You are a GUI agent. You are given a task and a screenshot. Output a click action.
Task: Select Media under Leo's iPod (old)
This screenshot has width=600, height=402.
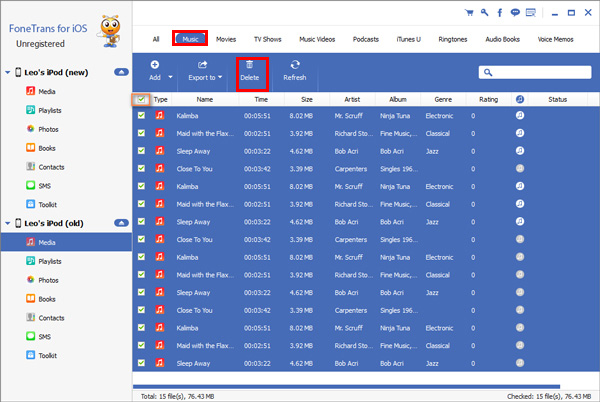[67, 242]
